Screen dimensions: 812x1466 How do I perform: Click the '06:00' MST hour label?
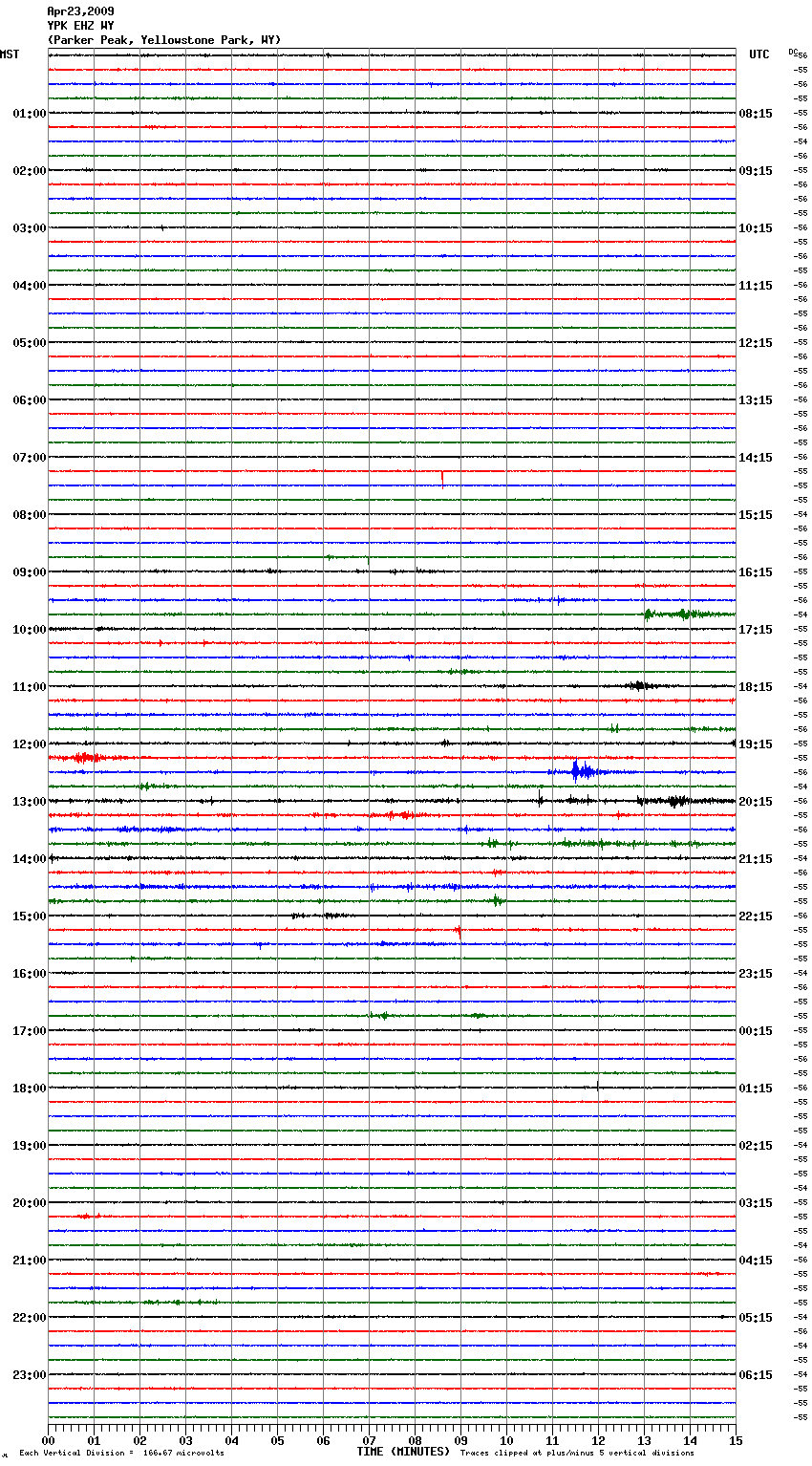[x=29, y=400]
